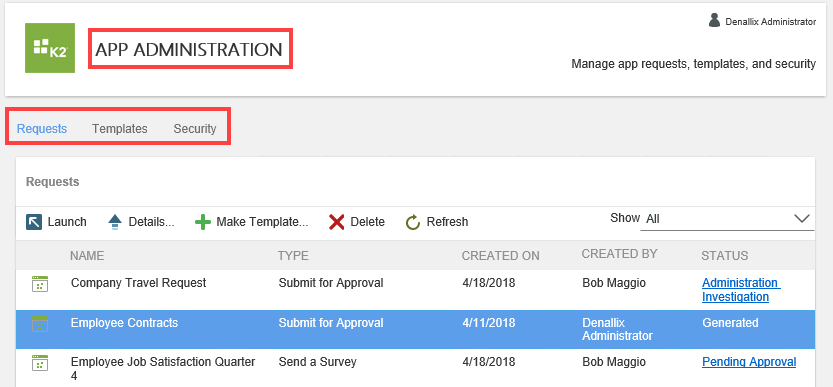
Task: Click 4/18/2018 date in Company Travel row
Action: [x=489, y=283]
